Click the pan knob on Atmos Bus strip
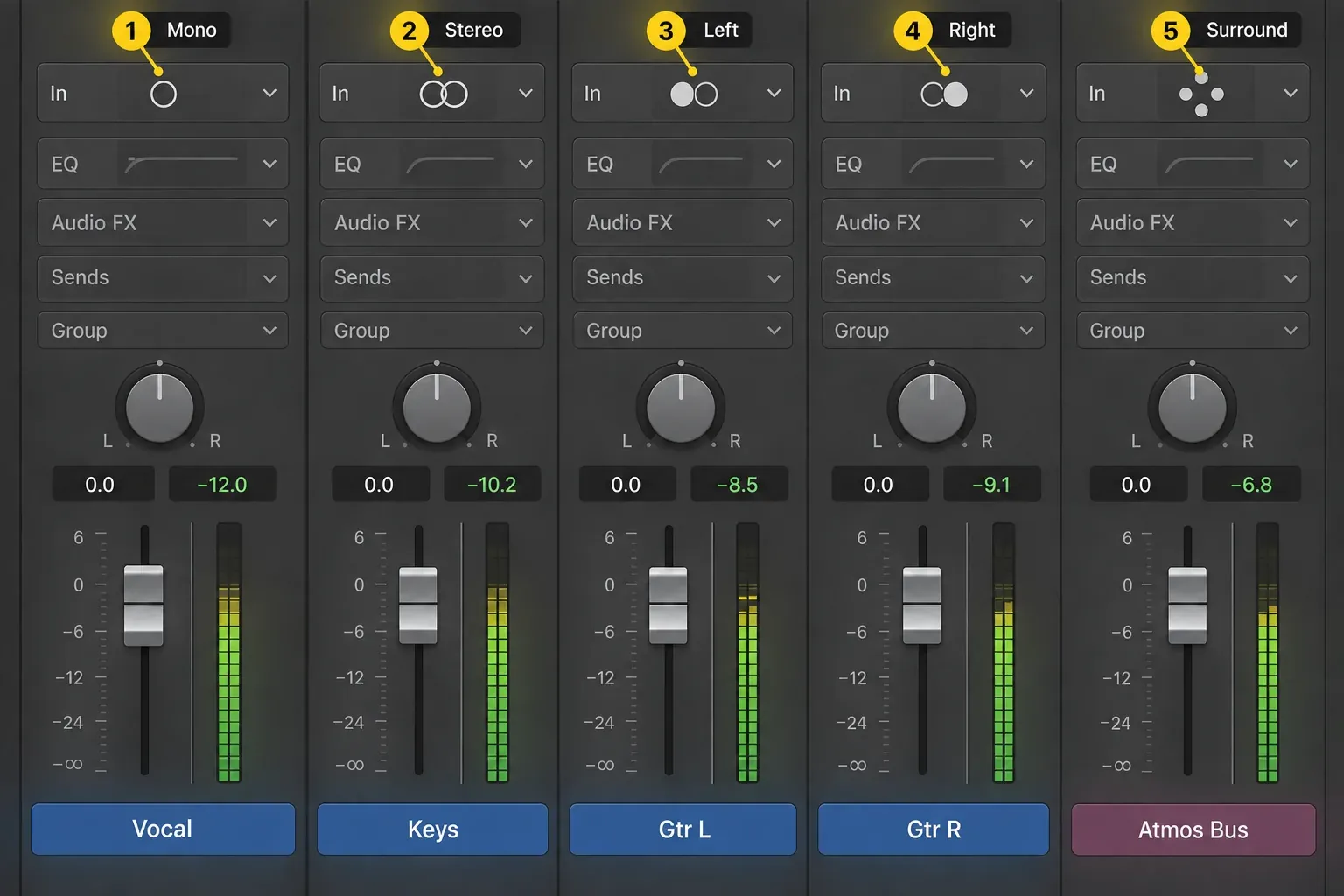1344x896 pixels. (1193, 407)
